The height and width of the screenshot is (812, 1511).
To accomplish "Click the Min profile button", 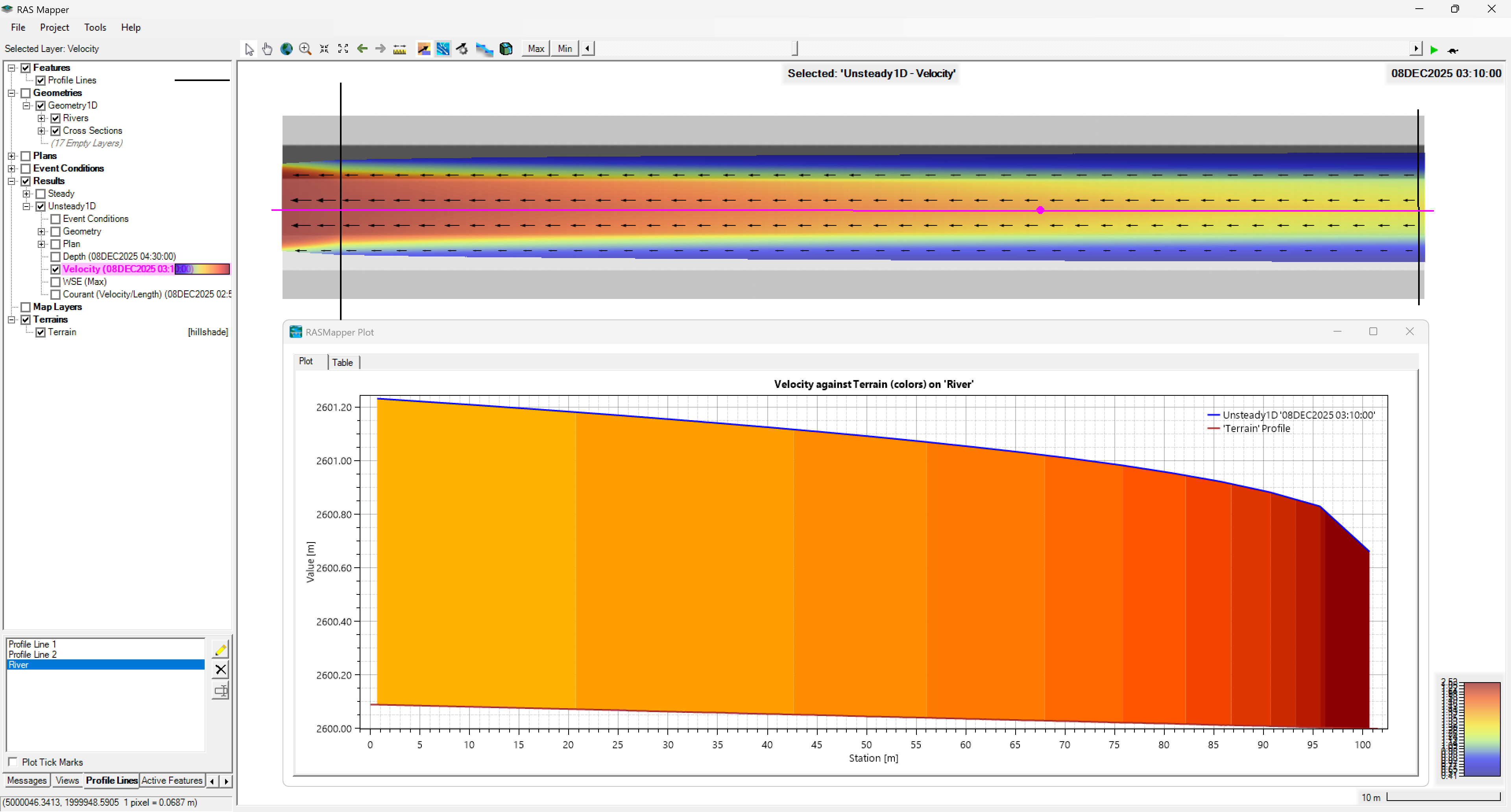I will pos(565,49).
